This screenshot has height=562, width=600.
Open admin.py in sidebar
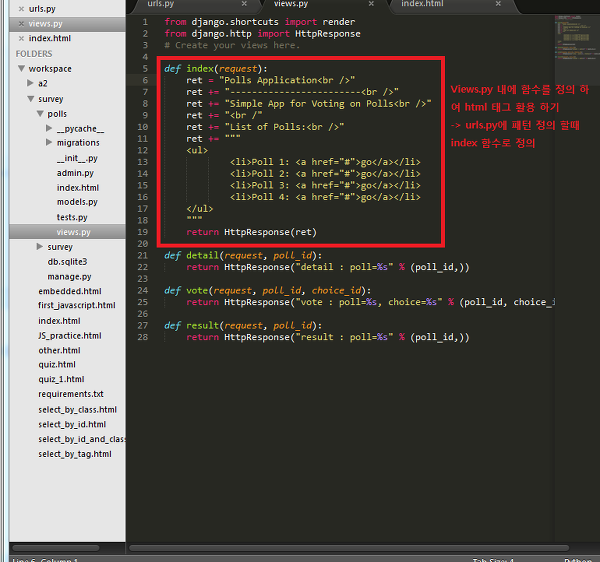click(x=75, y=173)
